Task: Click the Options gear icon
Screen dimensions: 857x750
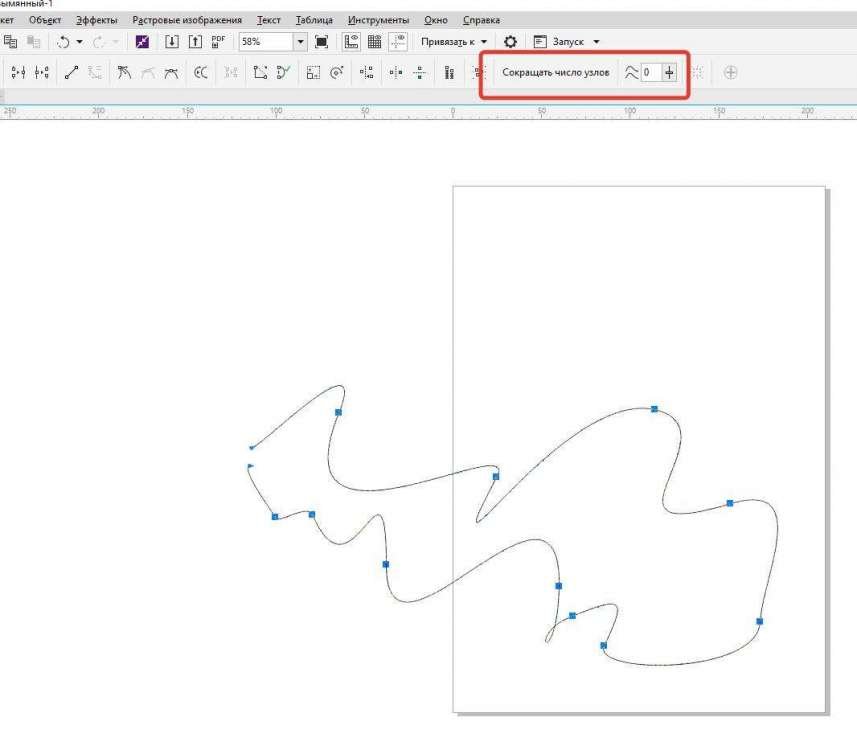Action: pyautogui.click(x=510, y=42)
